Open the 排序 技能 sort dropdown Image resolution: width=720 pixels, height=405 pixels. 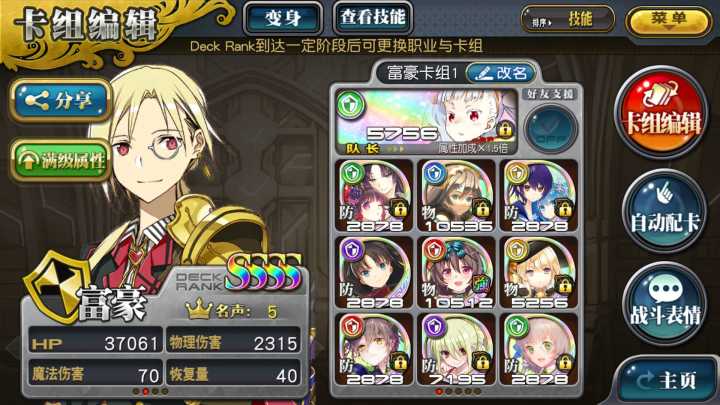[x=568, y=19]
